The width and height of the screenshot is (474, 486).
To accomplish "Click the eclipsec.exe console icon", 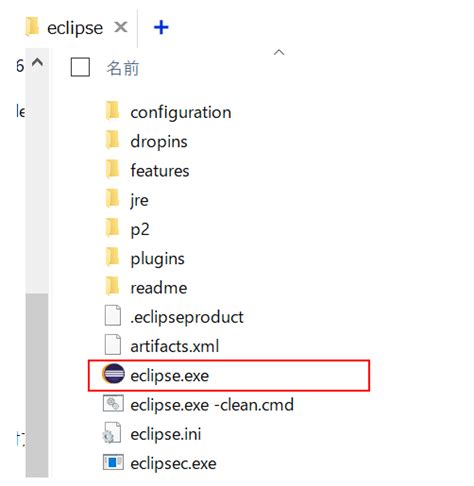I will (113, 462).
